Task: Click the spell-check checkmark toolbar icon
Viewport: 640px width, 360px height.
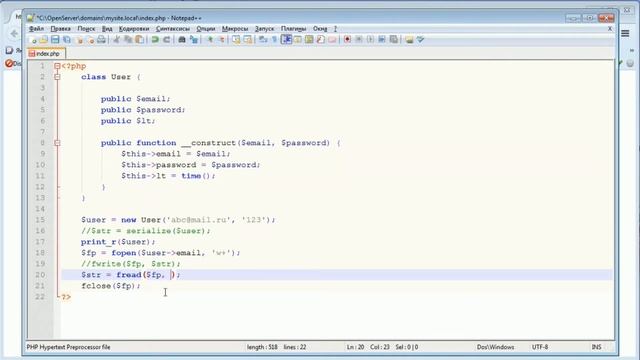Action: click(420, 40)
